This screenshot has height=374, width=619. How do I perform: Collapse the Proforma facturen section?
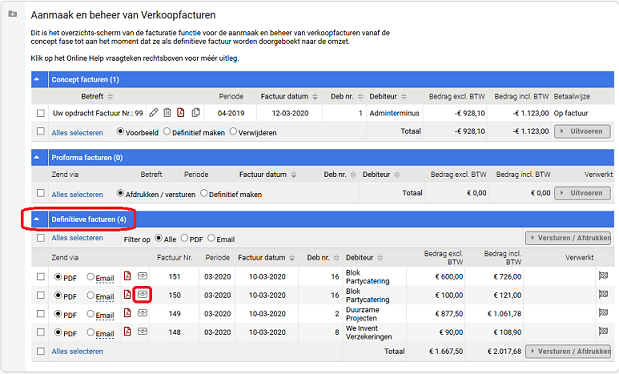tap(37, 157)
